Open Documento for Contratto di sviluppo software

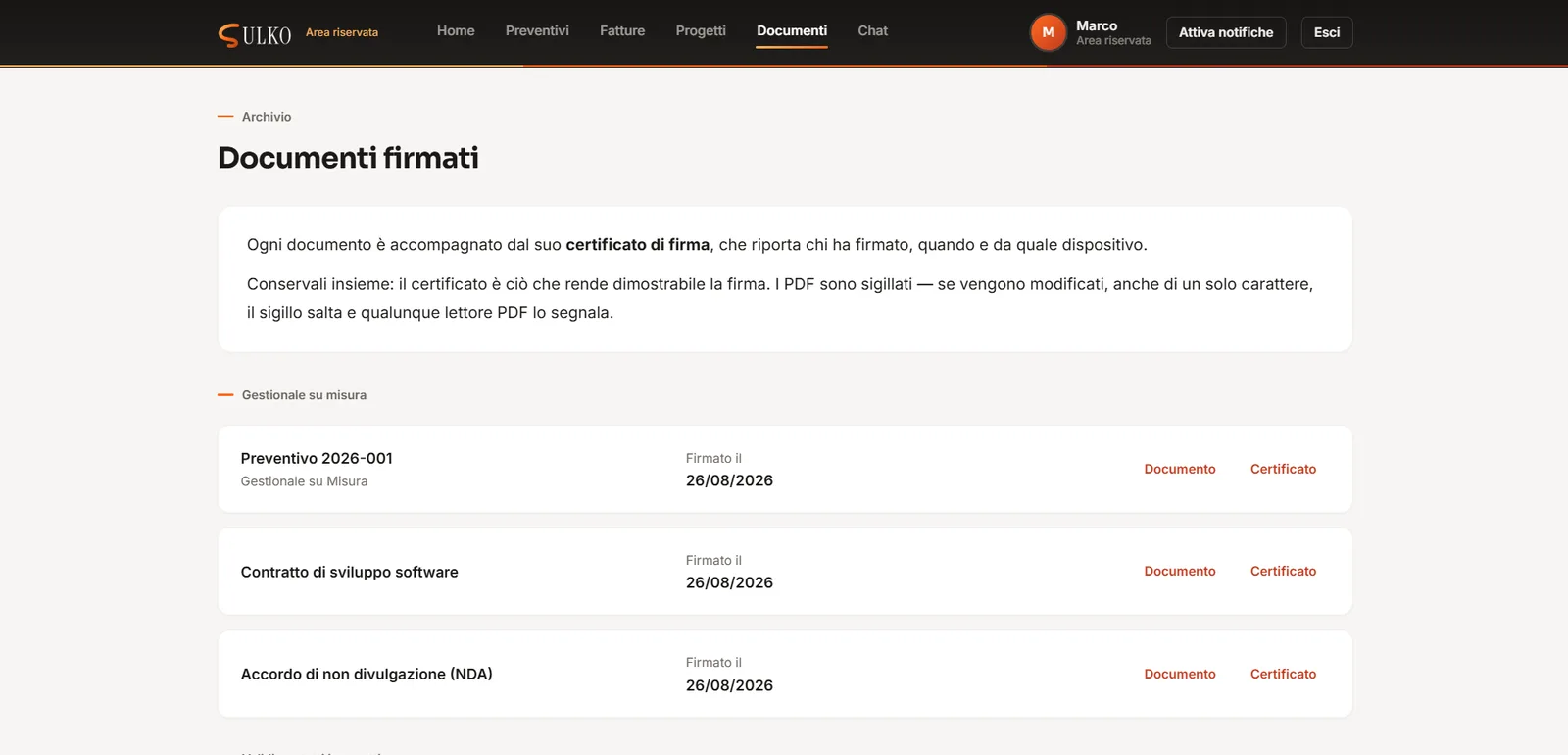pos(1180,571)
